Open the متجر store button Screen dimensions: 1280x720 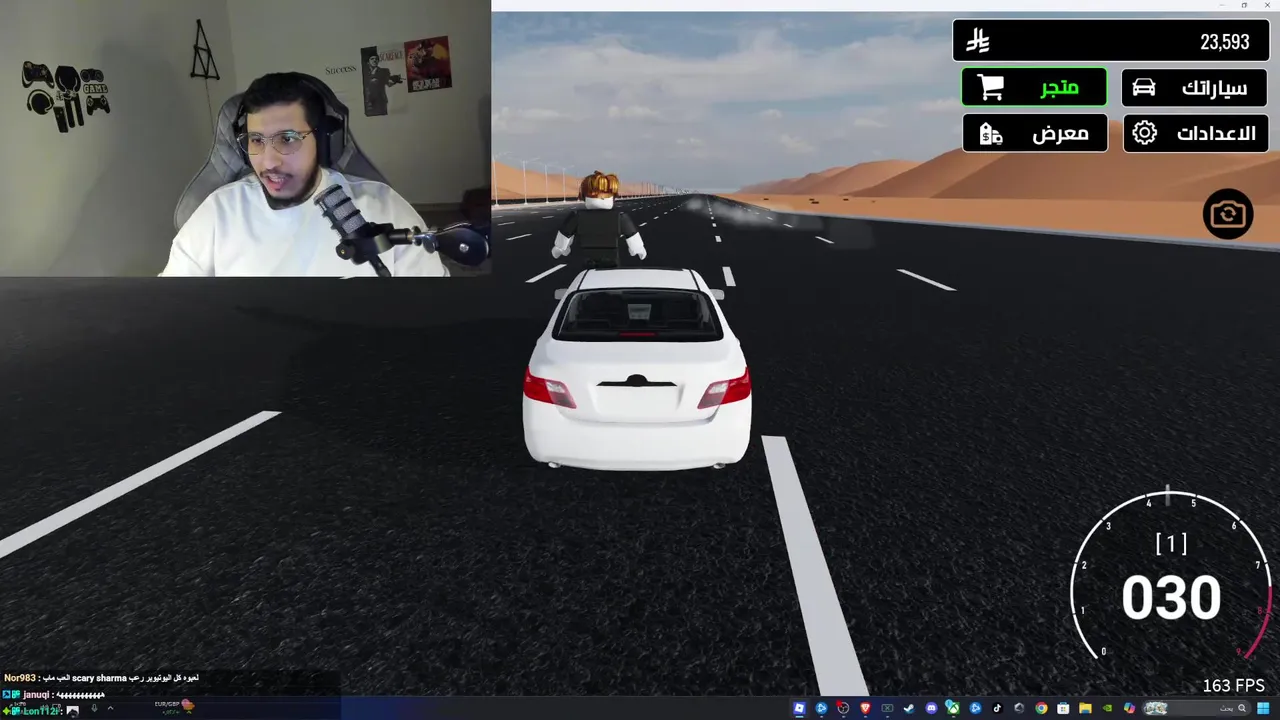pyautogui.click(x=1034, y=87)
